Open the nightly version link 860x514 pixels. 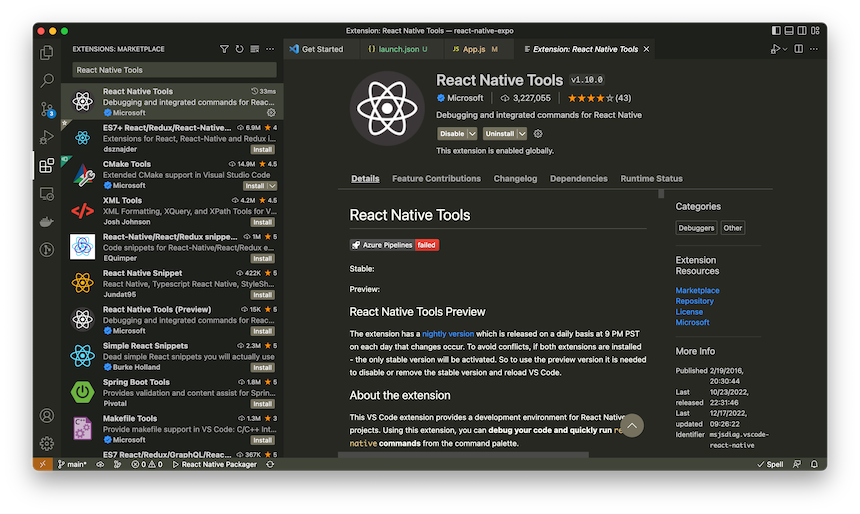pos(448,334)
